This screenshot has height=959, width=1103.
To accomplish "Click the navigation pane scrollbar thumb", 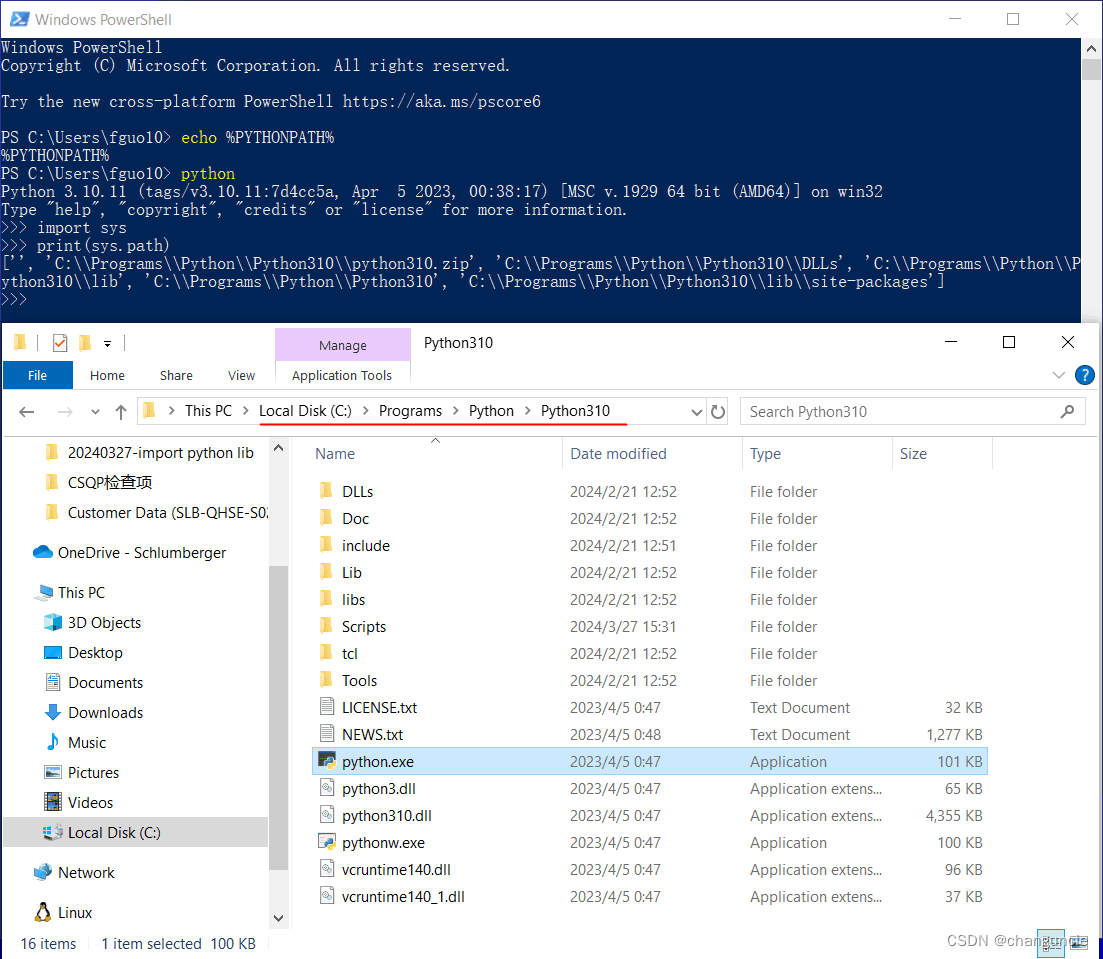I will tap(279, 718).
